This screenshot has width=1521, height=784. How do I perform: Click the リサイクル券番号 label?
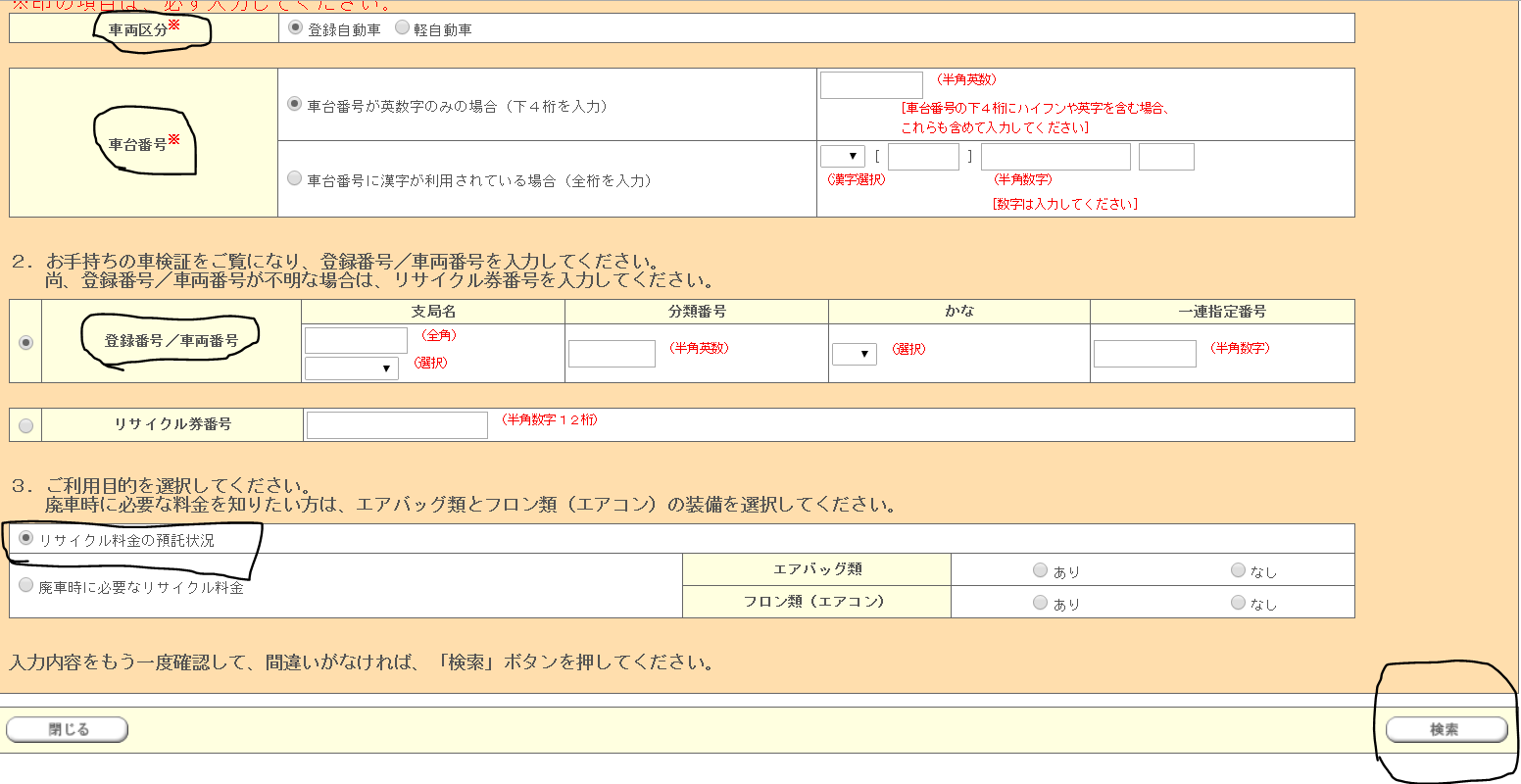(172, 424)
